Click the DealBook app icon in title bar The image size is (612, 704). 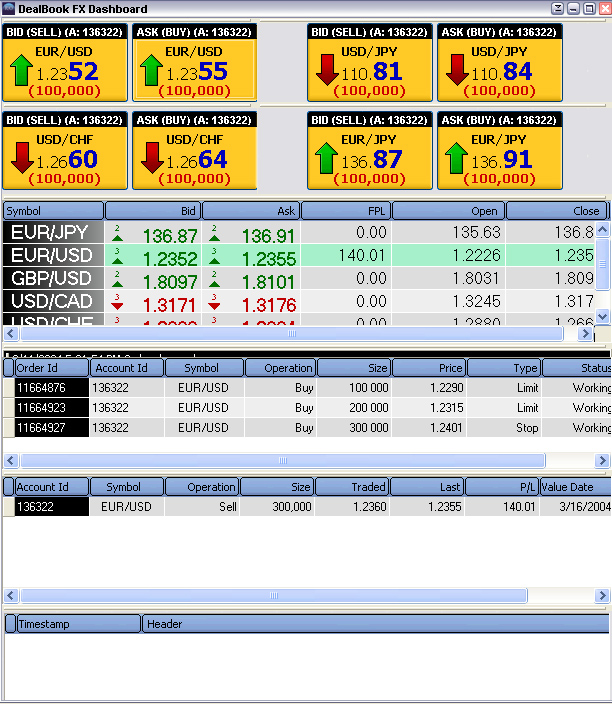pos(10,9)
